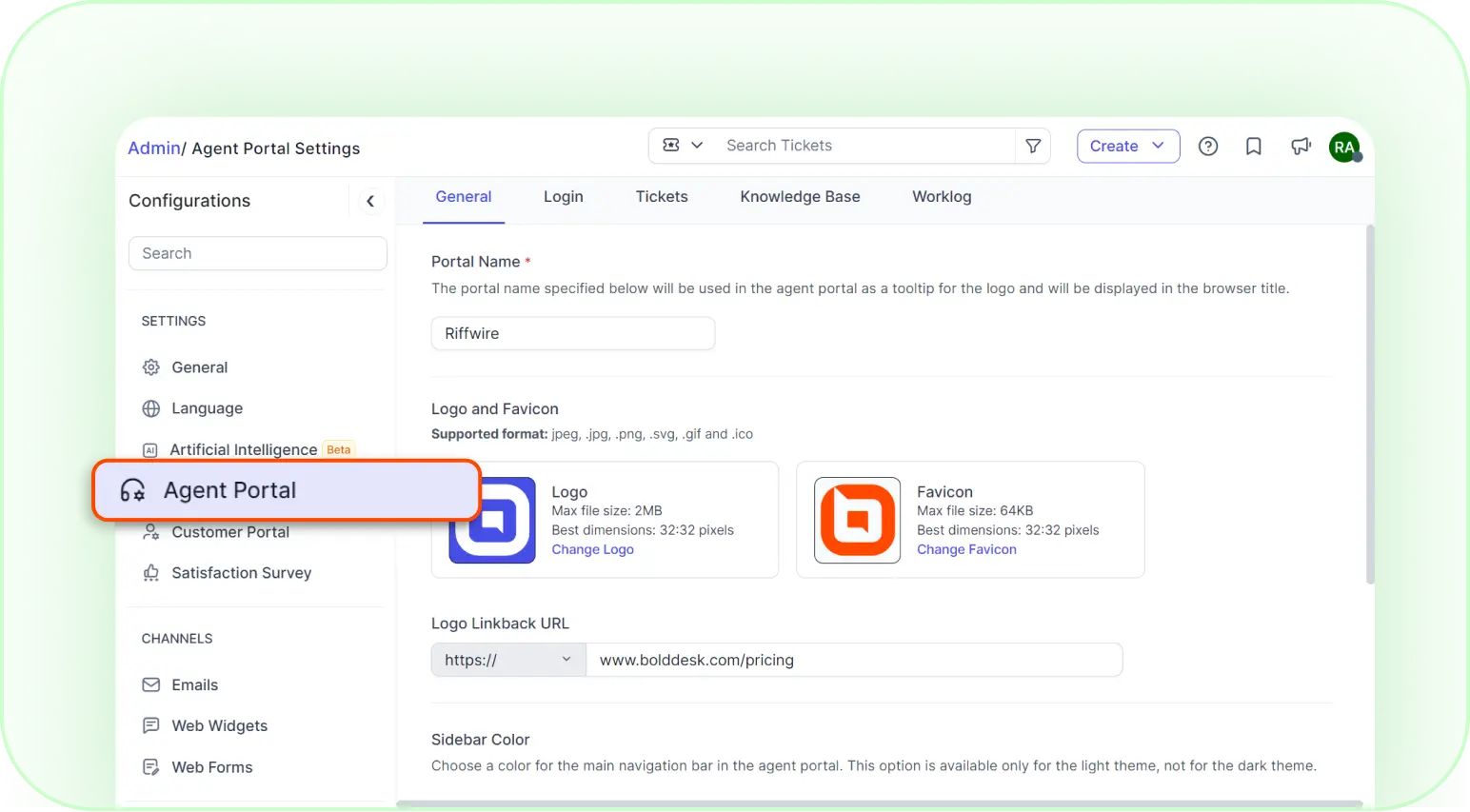Click the Configurations Search box
Screen dimensions: 1470x812
point(258,253)
